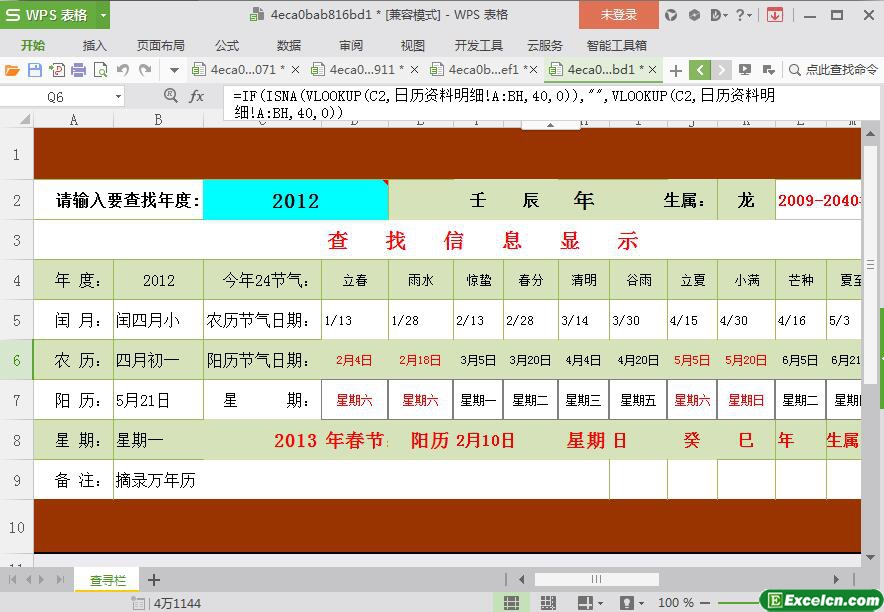Viewport: 884px width, 612px height.
Task: Select all cells via corner triangle
Action: 24,119
